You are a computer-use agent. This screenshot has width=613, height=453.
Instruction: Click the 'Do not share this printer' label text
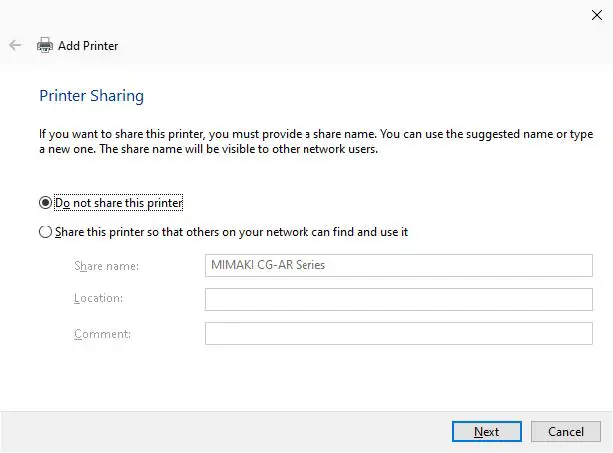pos(119,203)
